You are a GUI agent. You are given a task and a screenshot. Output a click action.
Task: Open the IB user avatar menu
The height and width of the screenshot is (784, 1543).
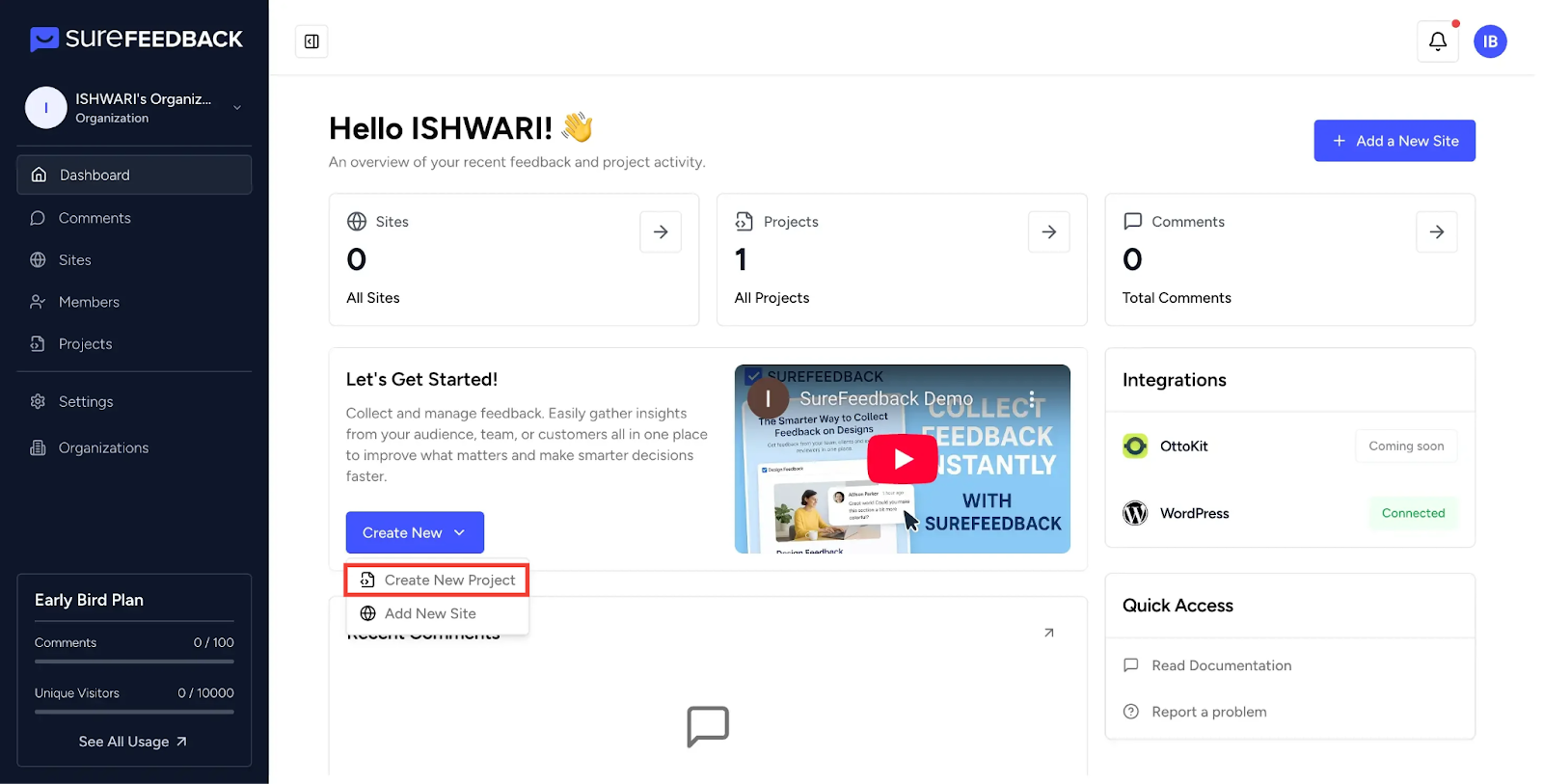1489,41
